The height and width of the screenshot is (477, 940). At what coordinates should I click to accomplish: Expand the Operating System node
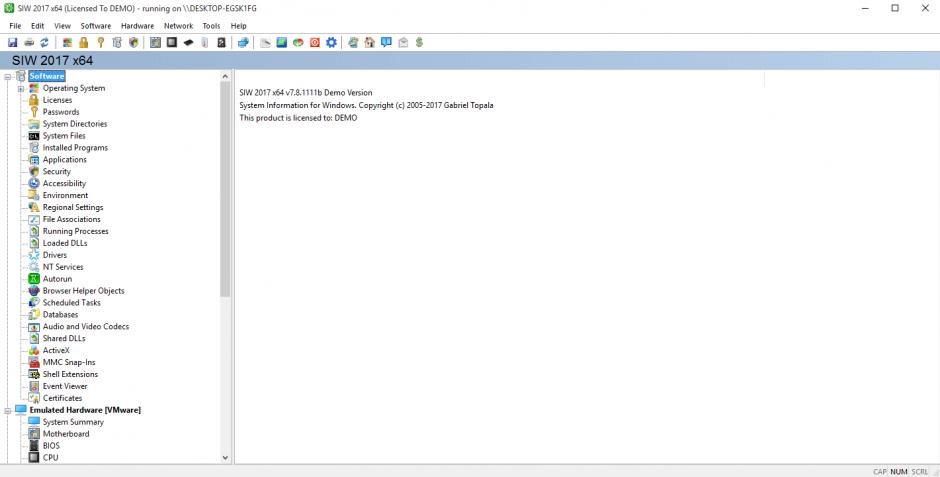click(21, 89)
